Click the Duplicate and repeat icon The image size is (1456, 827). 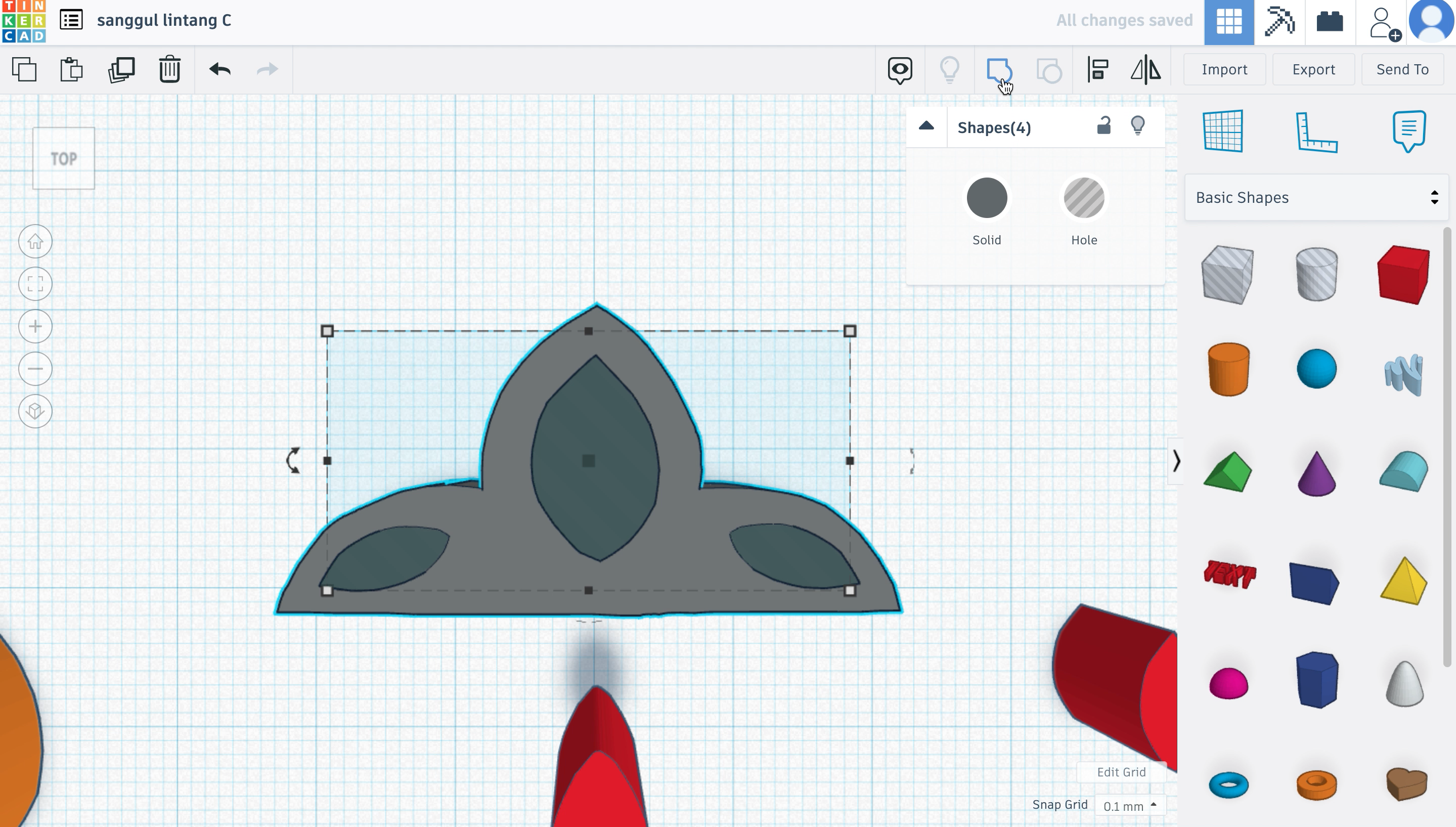pos(121,69)
